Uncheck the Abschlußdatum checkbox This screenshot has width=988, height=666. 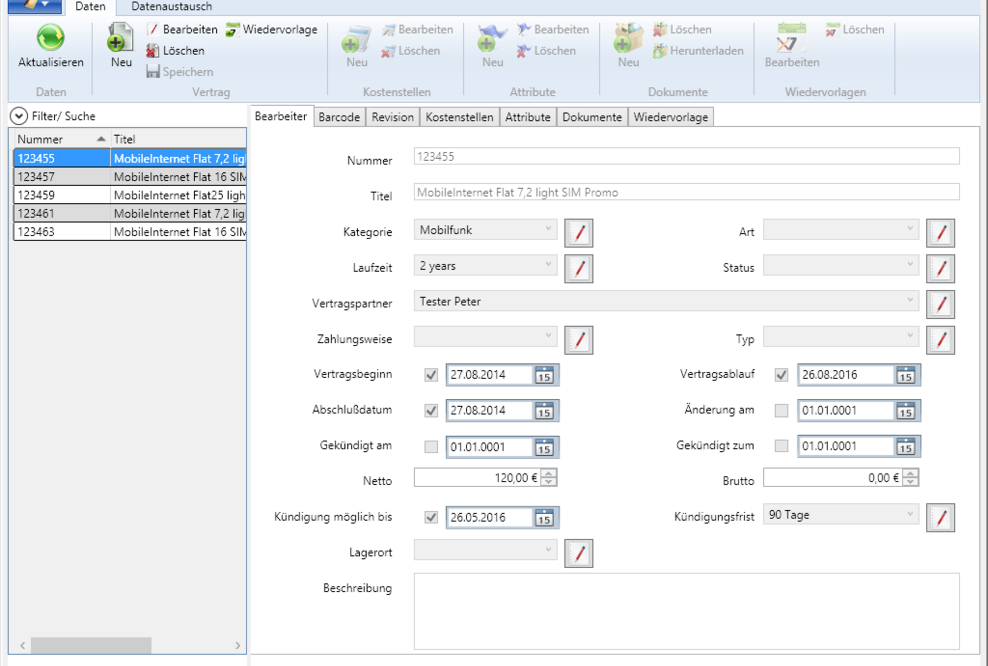431,410
